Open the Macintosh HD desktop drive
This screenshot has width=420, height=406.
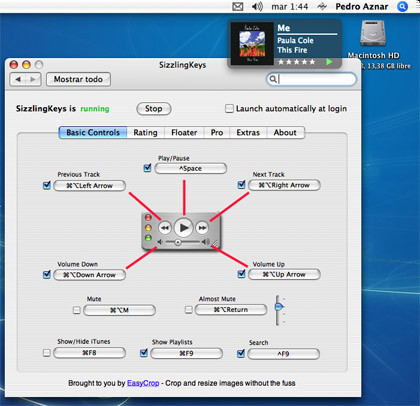373,33
